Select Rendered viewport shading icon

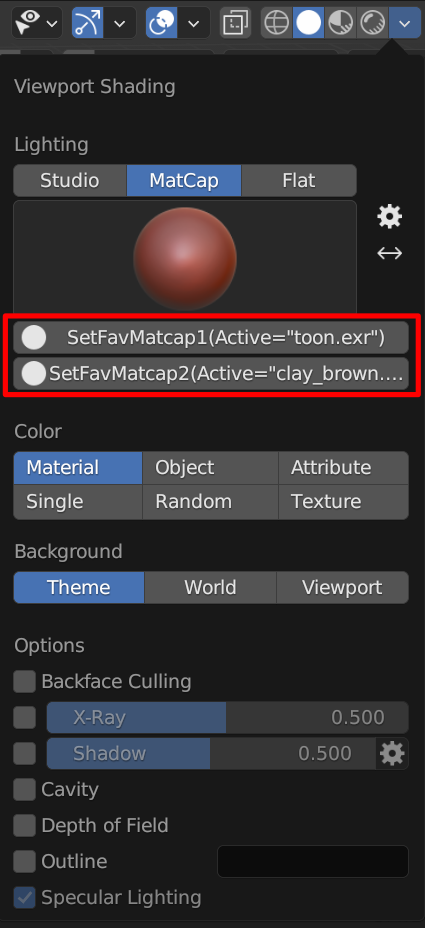372,23
